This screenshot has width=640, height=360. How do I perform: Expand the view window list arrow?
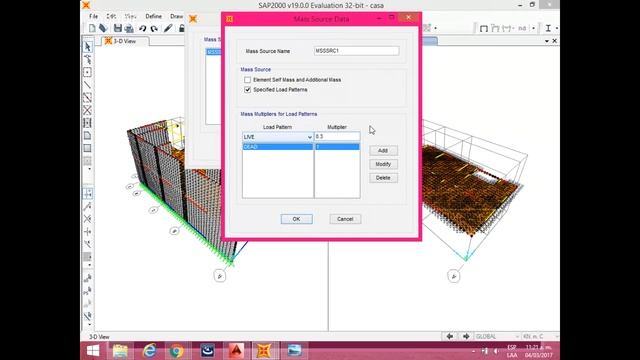tap(547, 41)
